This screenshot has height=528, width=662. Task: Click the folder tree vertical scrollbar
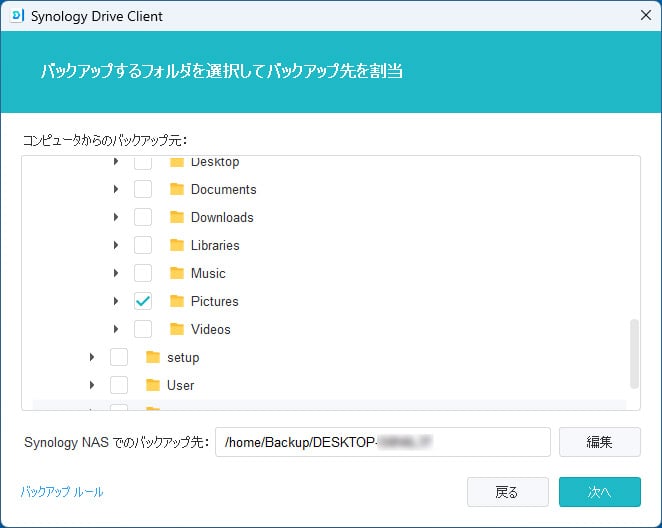(633, 353)
